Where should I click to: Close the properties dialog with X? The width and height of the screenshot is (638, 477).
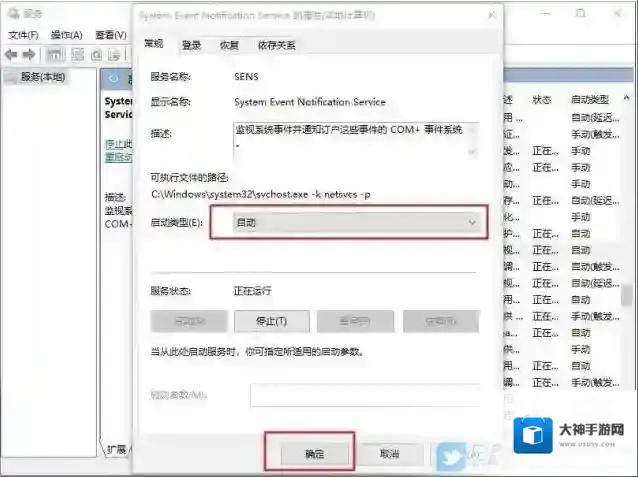click(492, 15)
